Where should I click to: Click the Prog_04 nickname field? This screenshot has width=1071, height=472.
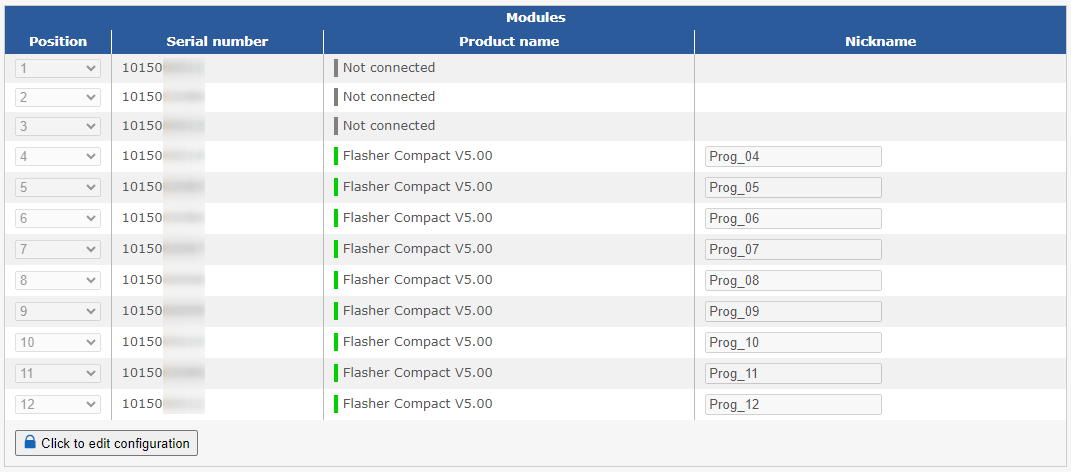tap(793, 157)
